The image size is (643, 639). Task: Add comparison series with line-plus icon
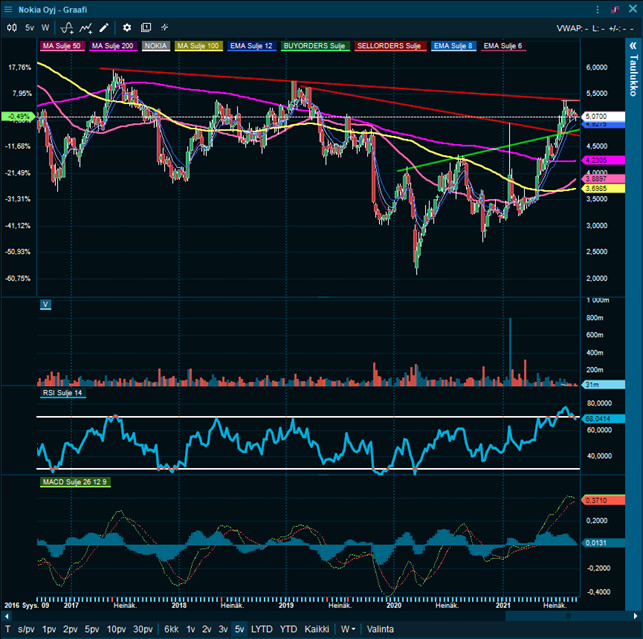[86, 27]
